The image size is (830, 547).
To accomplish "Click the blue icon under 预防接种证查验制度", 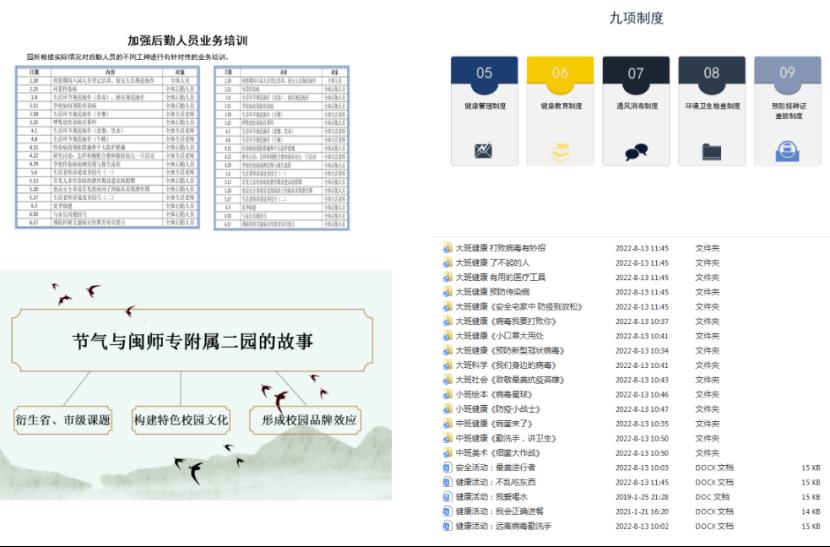I will pos(787,152).
